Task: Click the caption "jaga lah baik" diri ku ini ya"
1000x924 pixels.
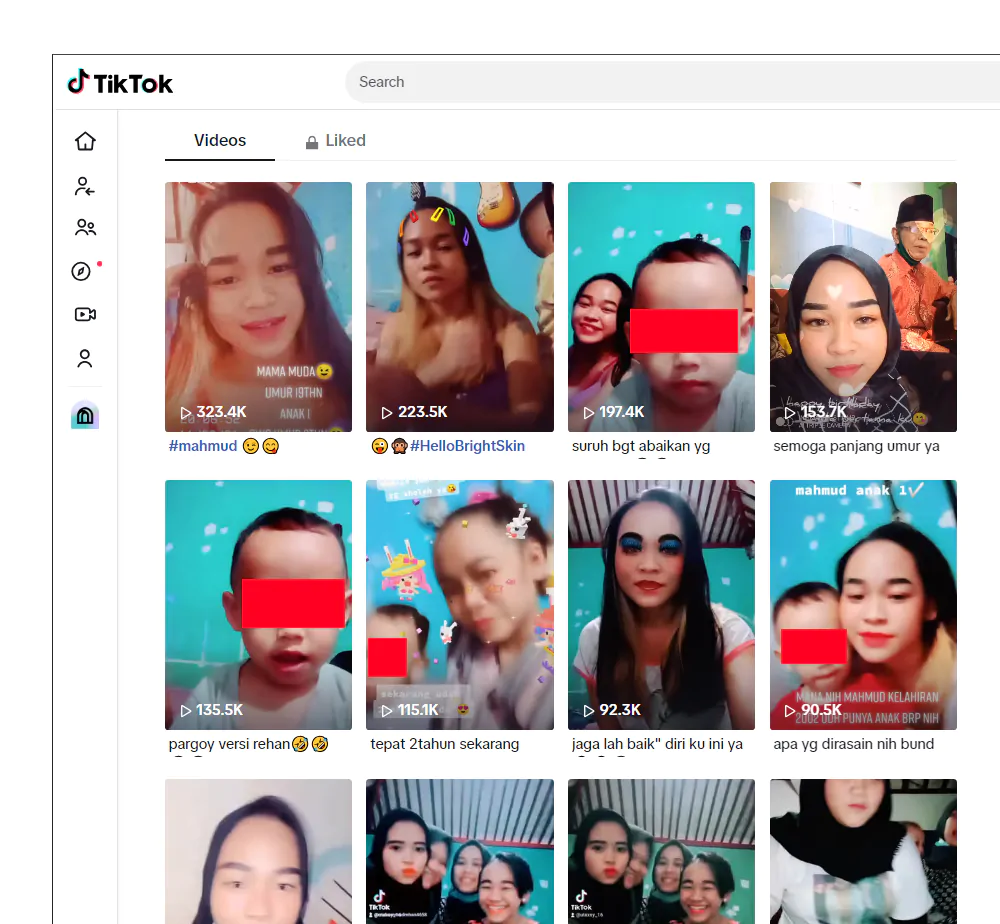Action: point(657,744)
